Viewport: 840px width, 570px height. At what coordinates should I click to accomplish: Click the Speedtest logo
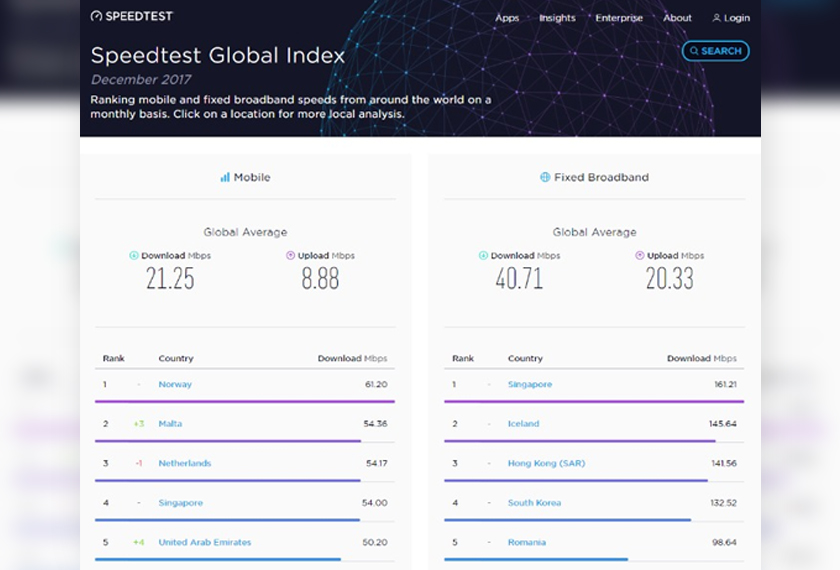132,16
